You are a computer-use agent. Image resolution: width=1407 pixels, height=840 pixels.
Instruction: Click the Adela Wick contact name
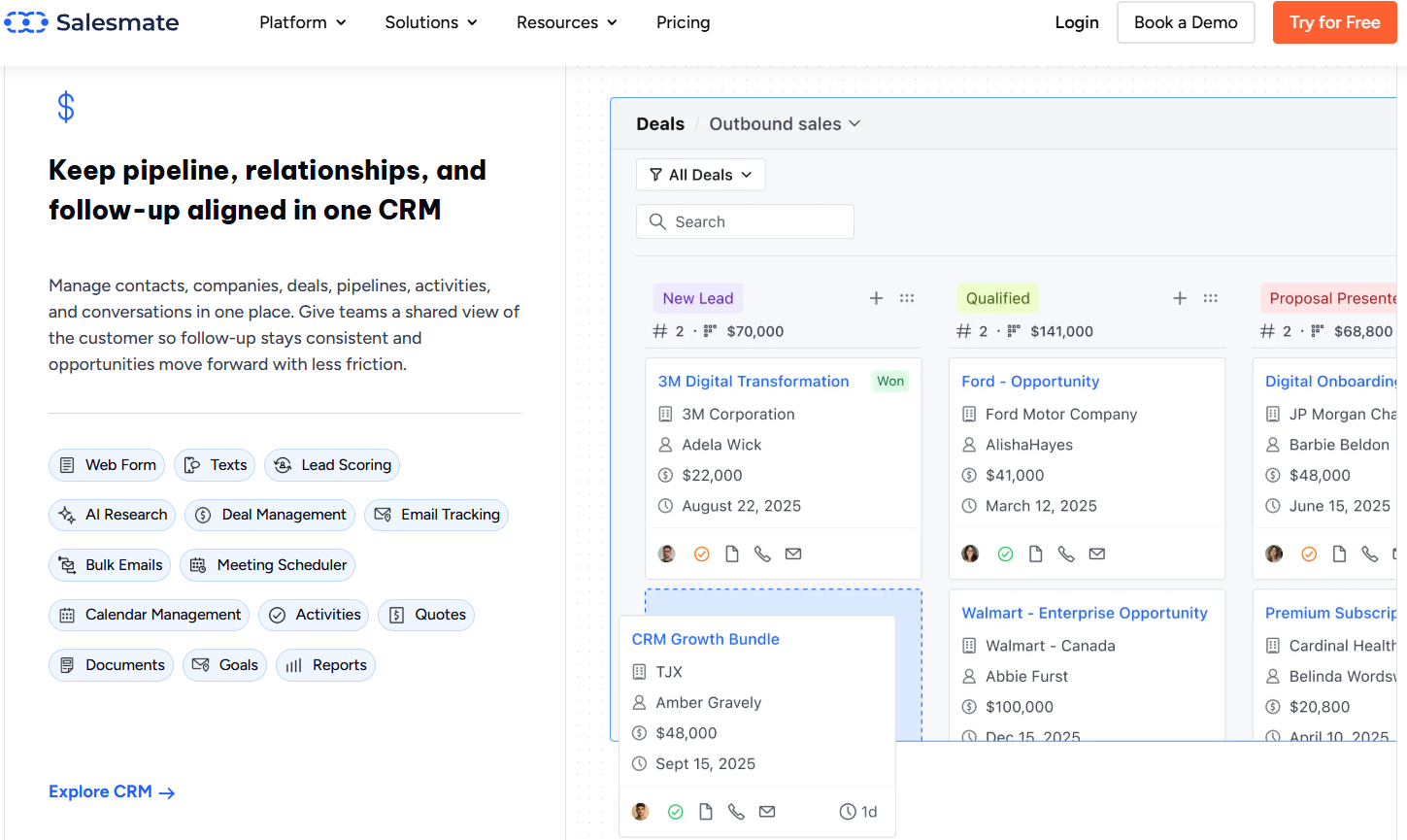pyautogui.click(x=721, y=445)
